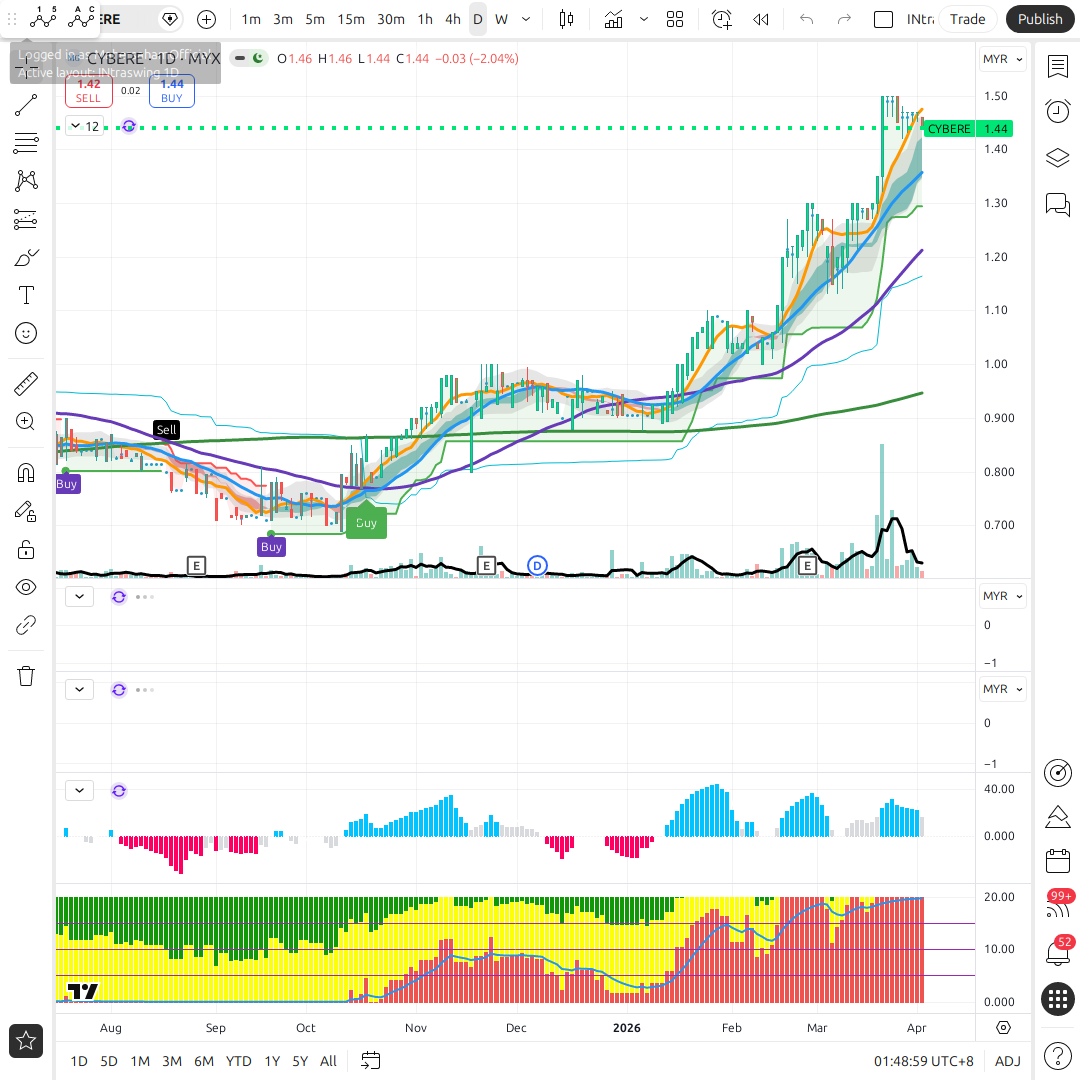Open the indicators menu in top toolbar
The height and width of the screenshot is (1080, 1080).
(x=614, y=19)
